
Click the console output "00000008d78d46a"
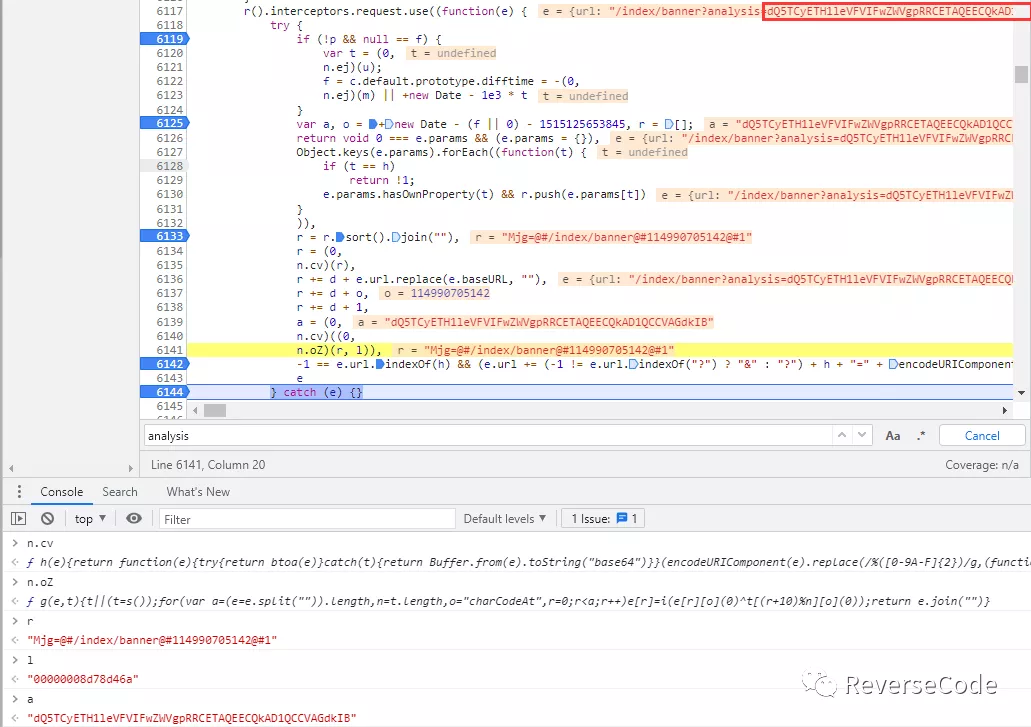(83, 679)
